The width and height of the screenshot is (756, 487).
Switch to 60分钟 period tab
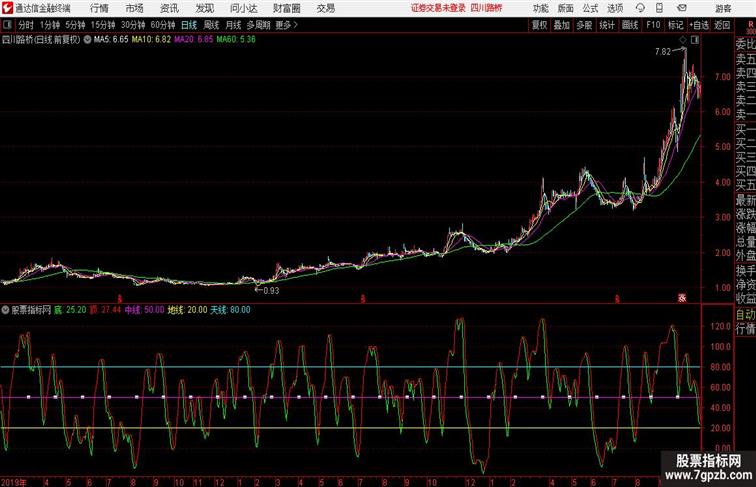pos(163,25)
